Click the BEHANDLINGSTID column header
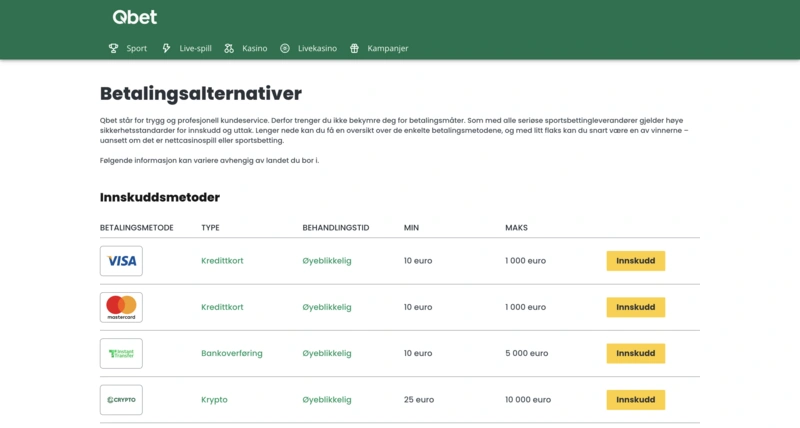This screenshot has width=800, height=428. point(336,228)
